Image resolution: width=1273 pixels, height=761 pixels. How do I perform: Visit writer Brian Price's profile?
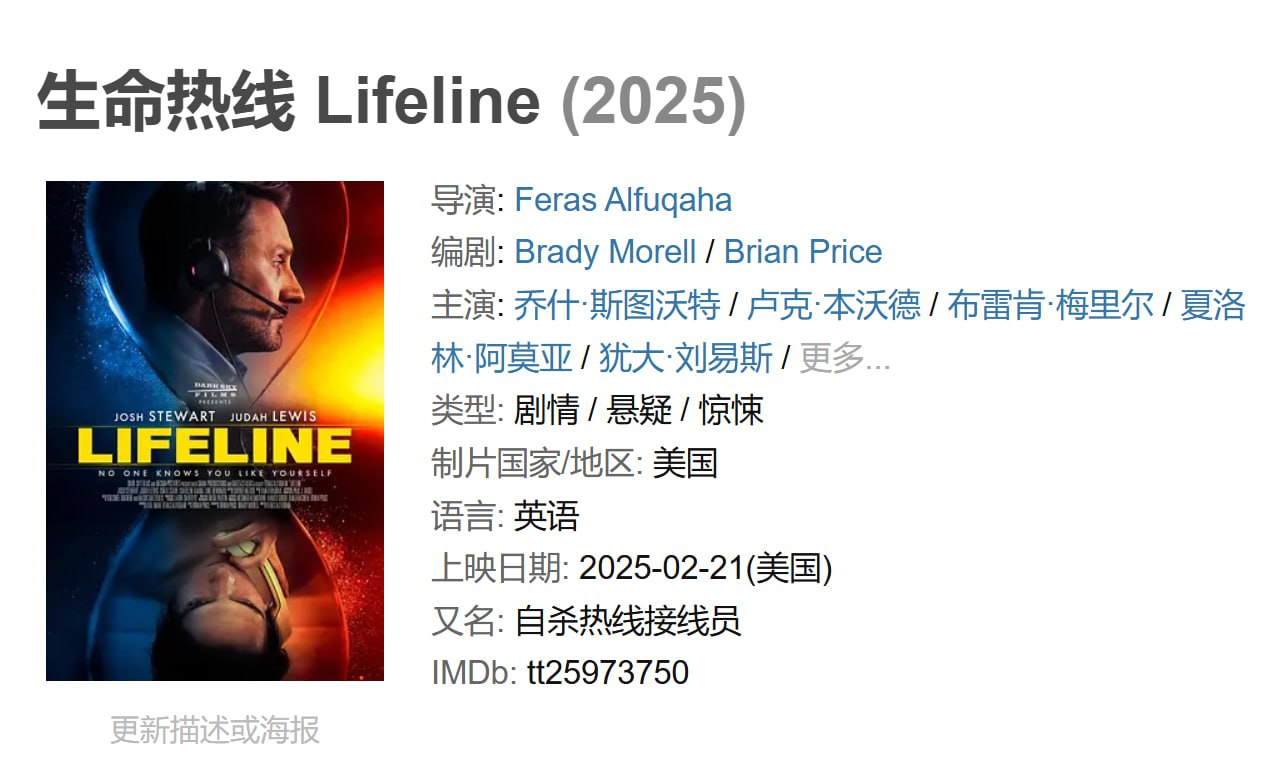[803, 252]
